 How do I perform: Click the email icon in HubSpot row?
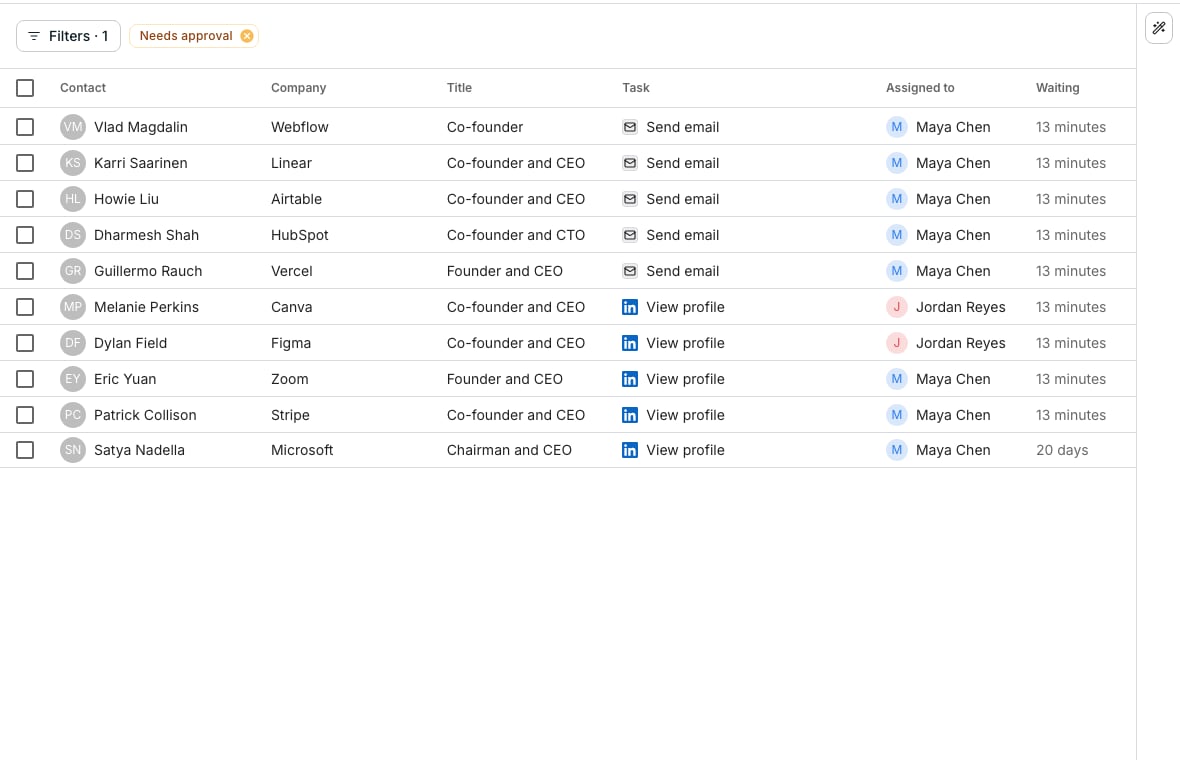pyautogui.click(x=630, y=236)
